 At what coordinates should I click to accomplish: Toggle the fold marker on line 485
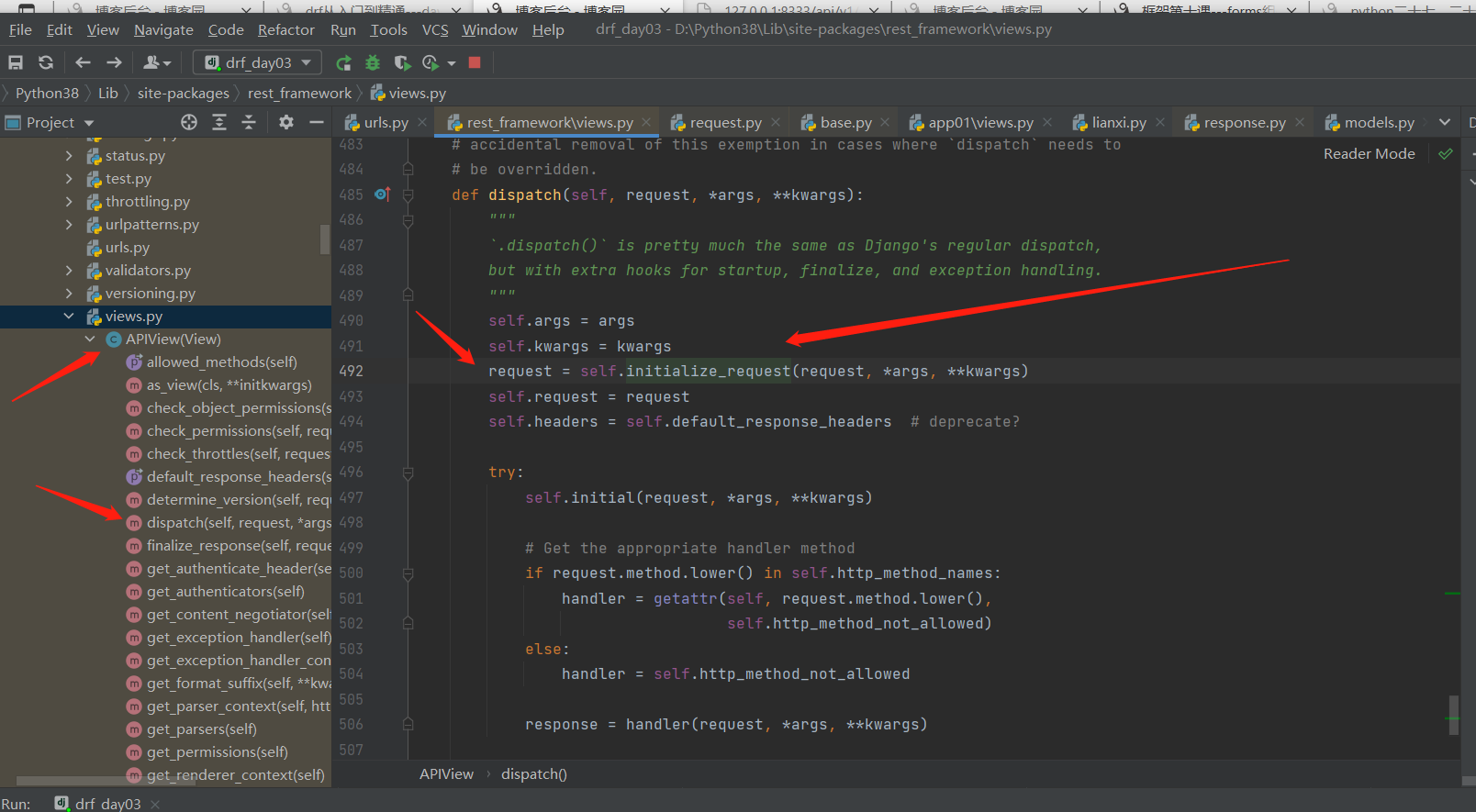[x=408, y=195]
